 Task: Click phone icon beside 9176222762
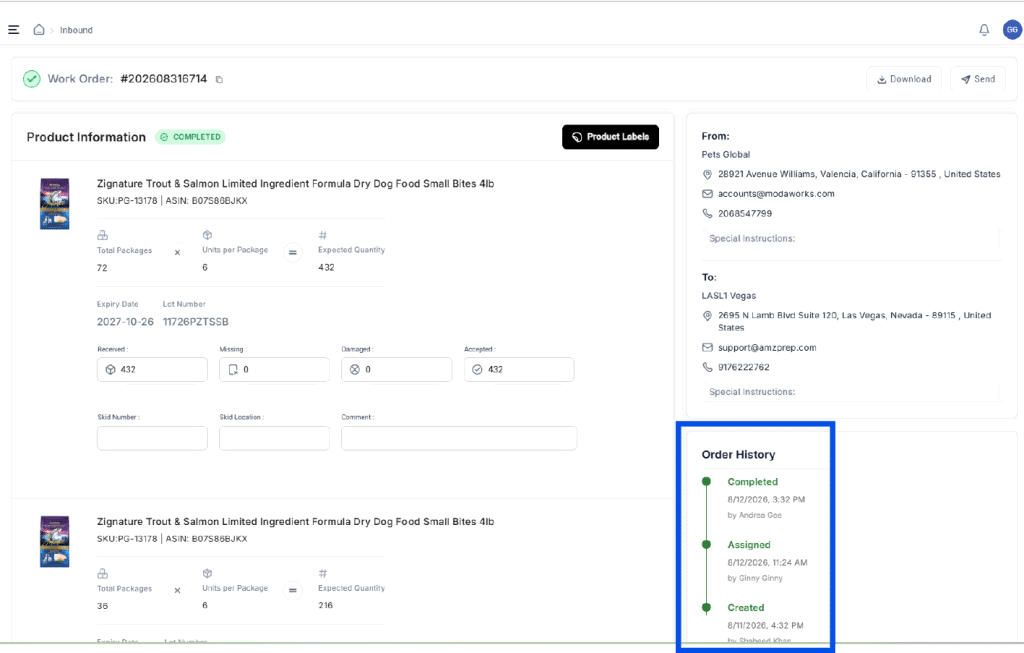(x=707, y=367)
